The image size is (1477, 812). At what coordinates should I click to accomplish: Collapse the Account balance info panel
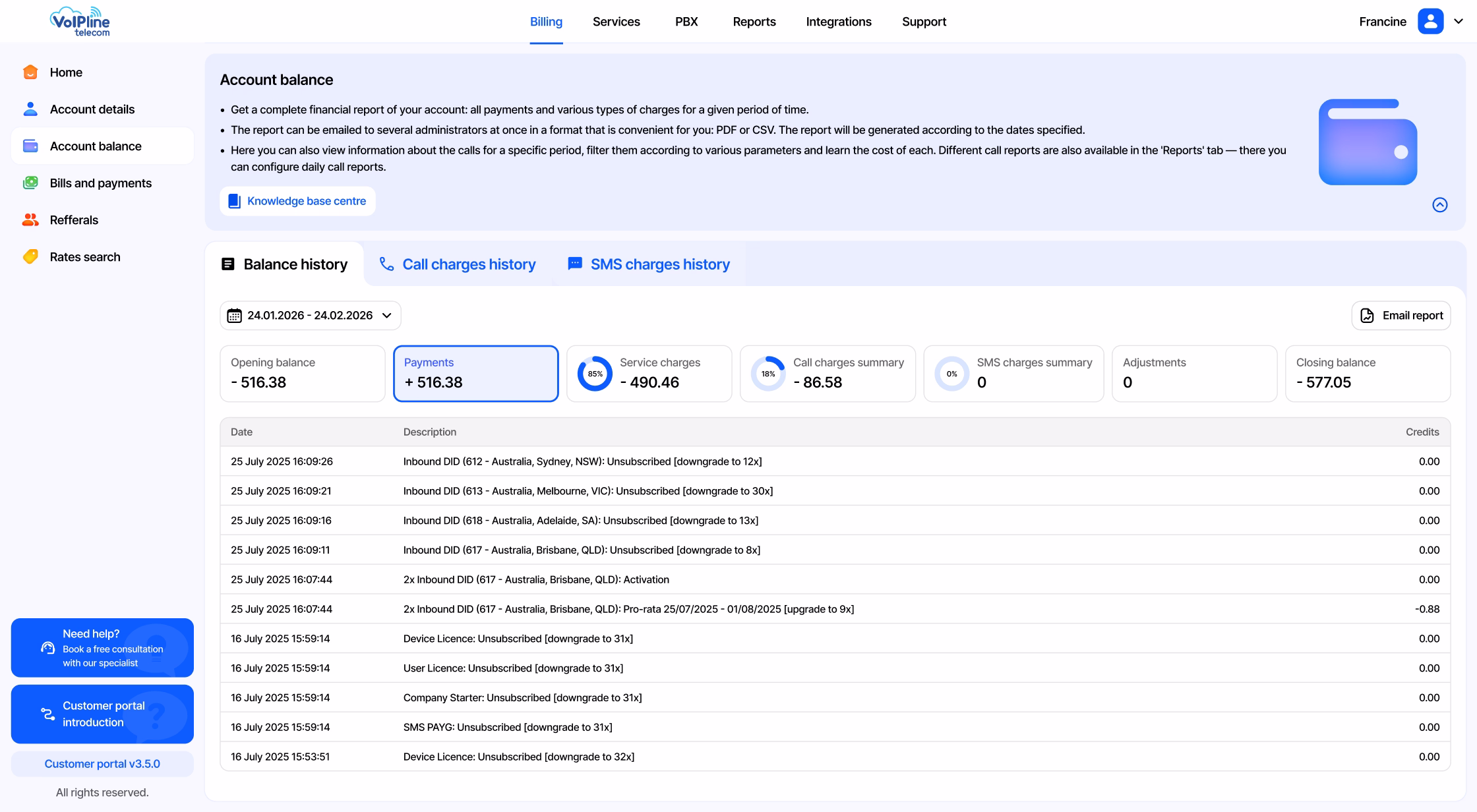coord(1440,205)
